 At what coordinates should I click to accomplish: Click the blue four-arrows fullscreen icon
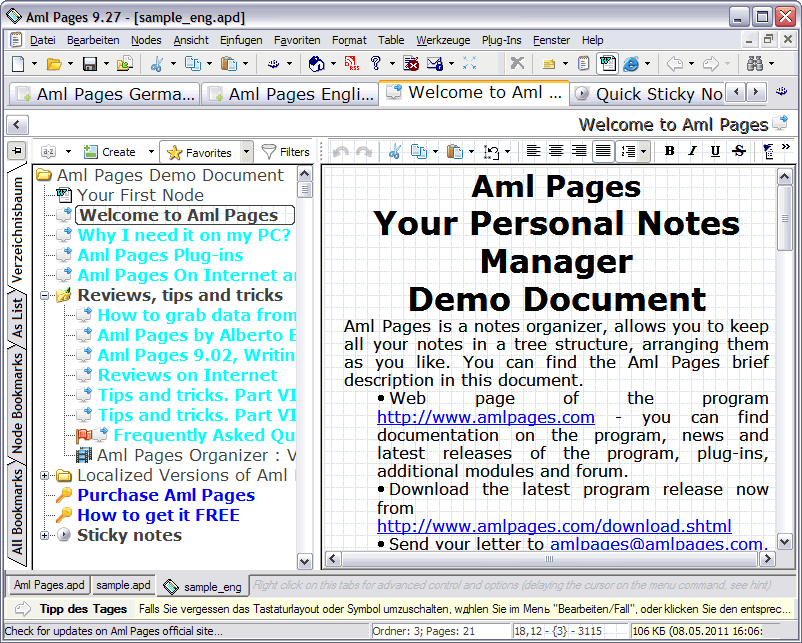click(x=470, y=63)
